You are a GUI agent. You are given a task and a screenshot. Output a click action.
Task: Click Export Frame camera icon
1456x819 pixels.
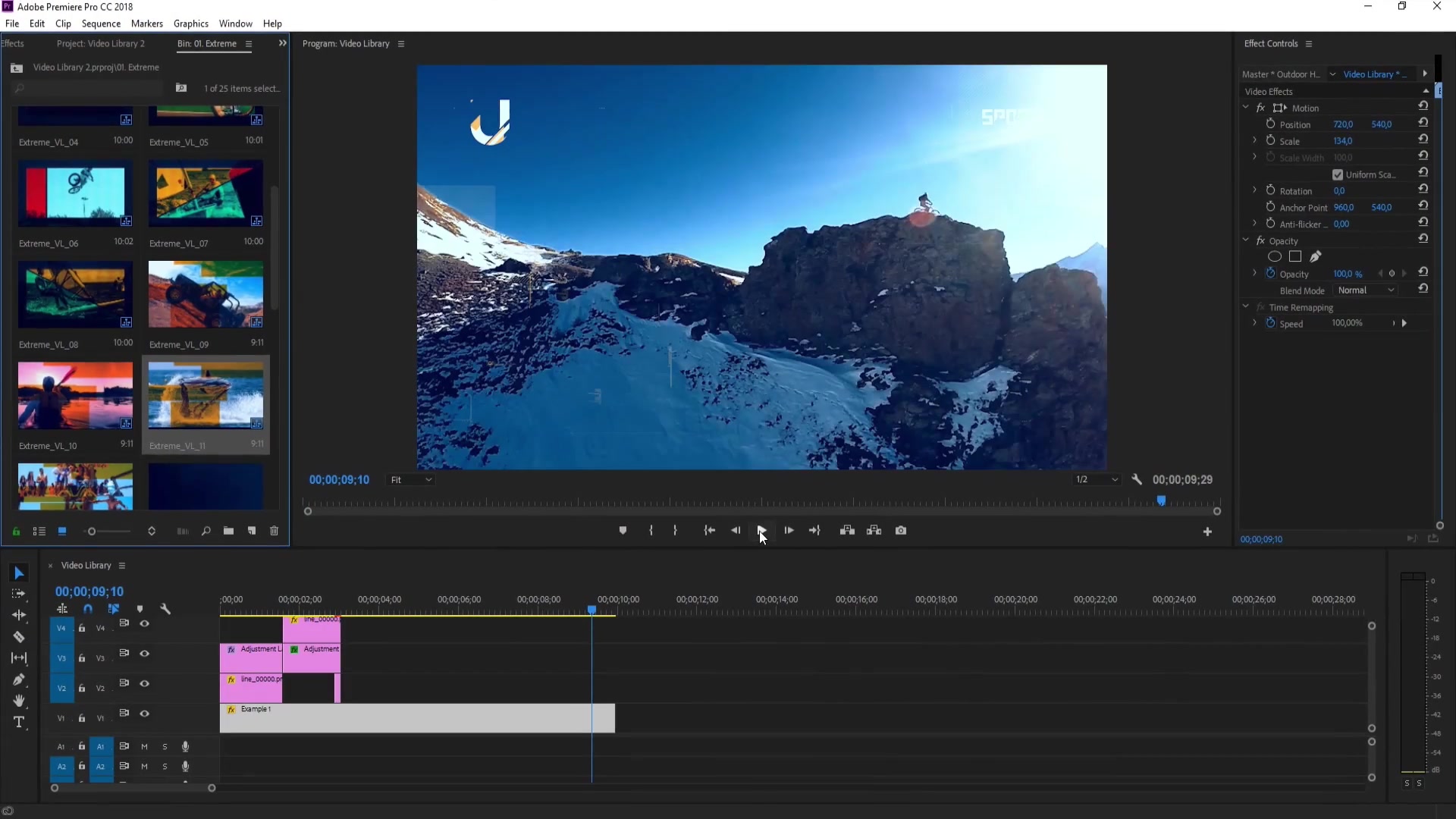(x=901, y=531)
